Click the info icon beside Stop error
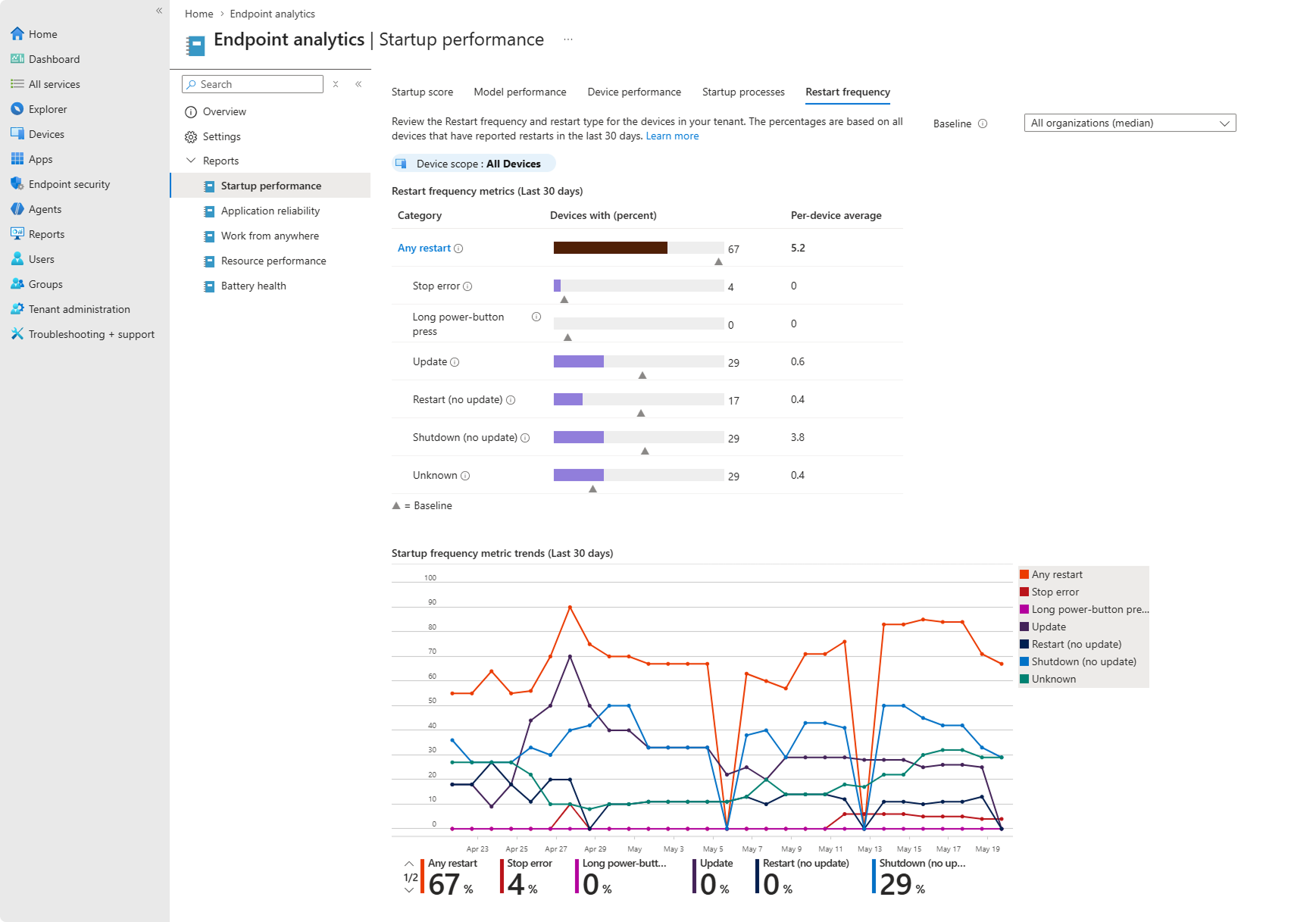Viewport: 1316px width, 922px height. pos(467,286)
